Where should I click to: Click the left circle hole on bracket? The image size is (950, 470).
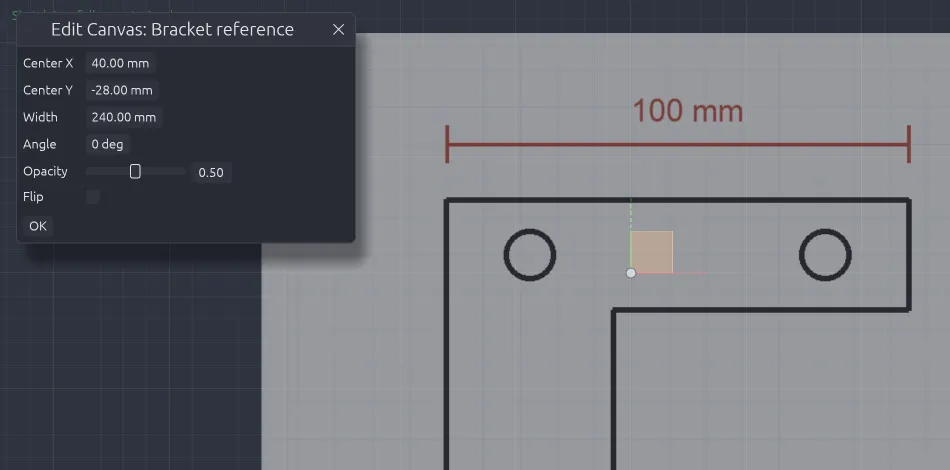(x=530, y=255)
